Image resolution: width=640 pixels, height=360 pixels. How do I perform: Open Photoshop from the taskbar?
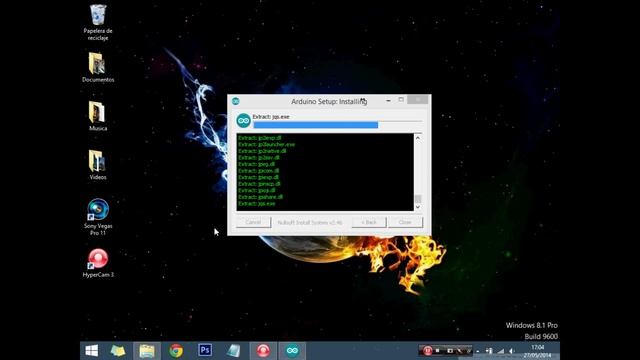click(205, 350)
